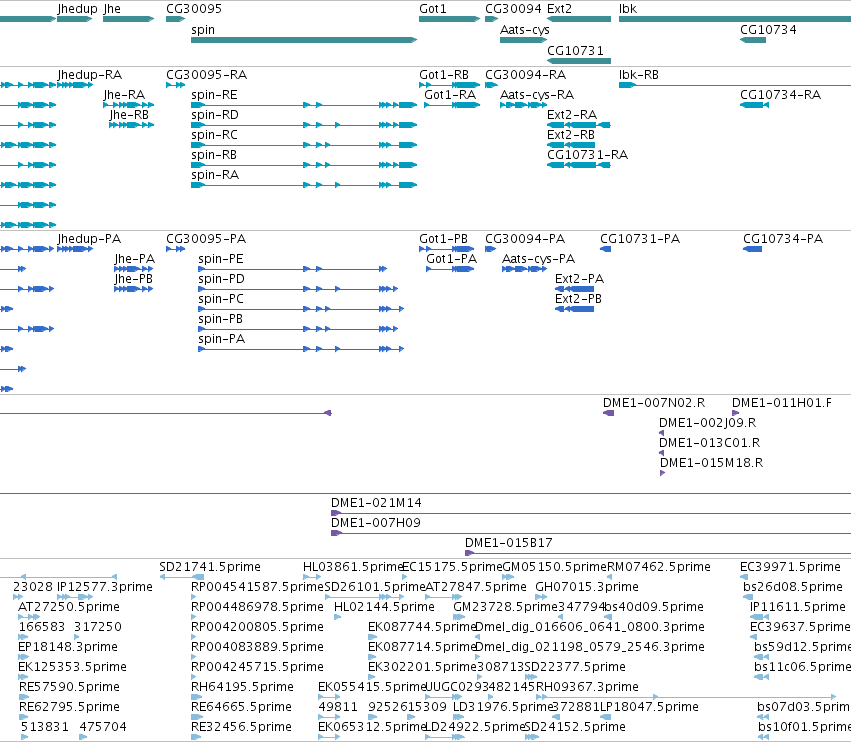The image size is (851, 742).
Task: Click the IP11611.5prime EST label
Action: (798, 607)
